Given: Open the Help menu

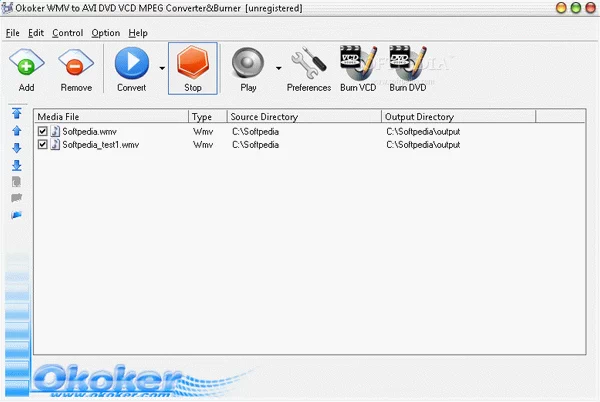Looking at the screenshot, I should tap(138, 33).
